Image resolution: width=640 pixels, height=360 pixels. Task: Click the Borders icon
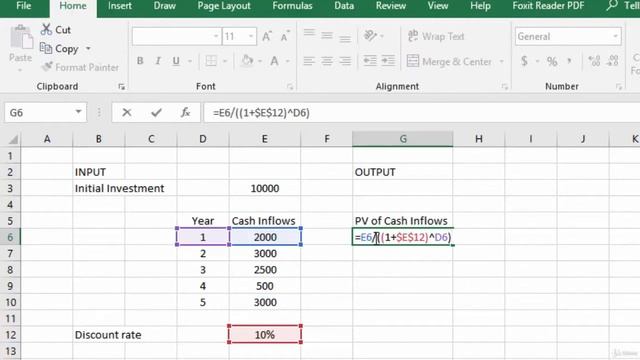pos(211,61)
